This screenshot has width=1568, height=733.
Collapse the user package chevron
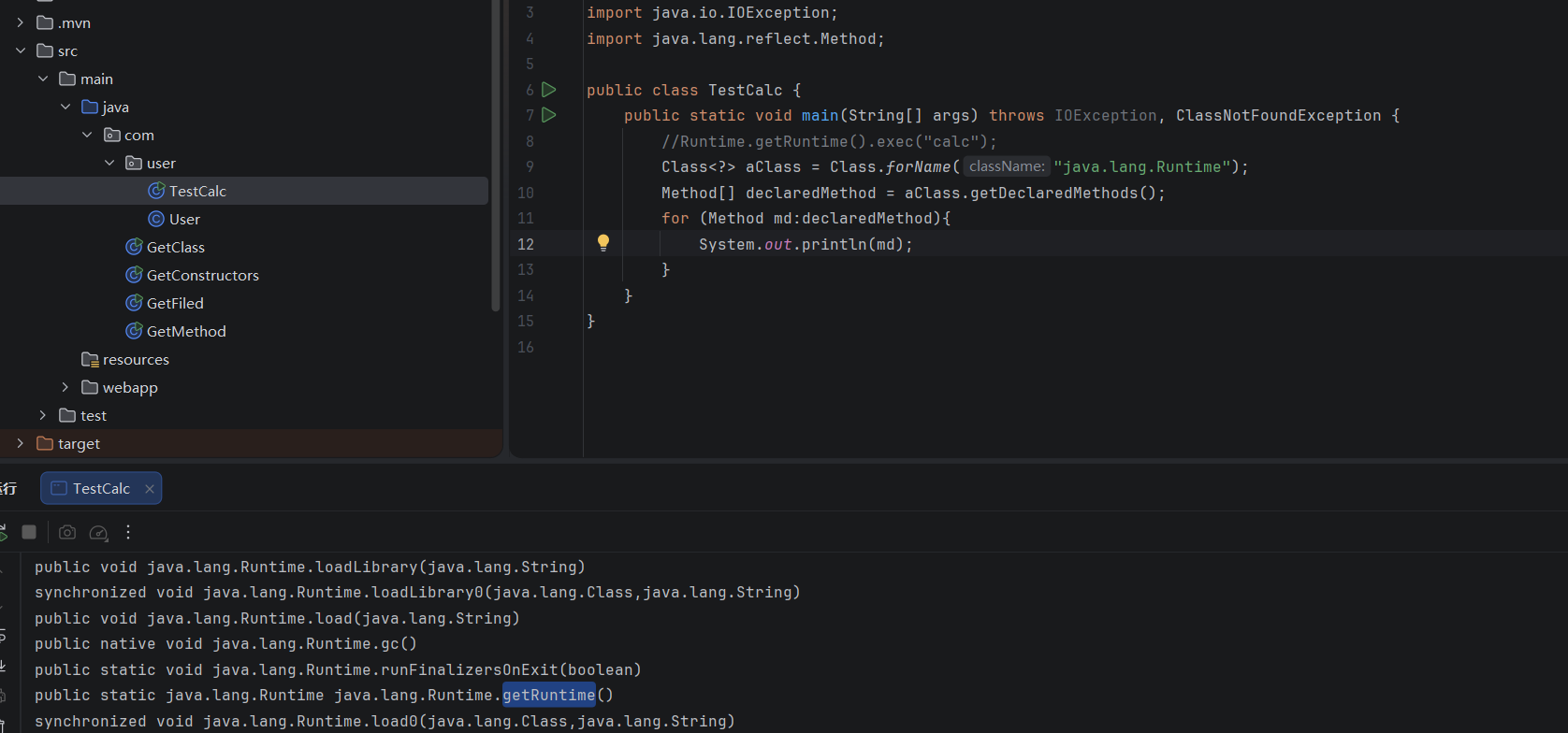pyautogui.click(x=109, y=163)
